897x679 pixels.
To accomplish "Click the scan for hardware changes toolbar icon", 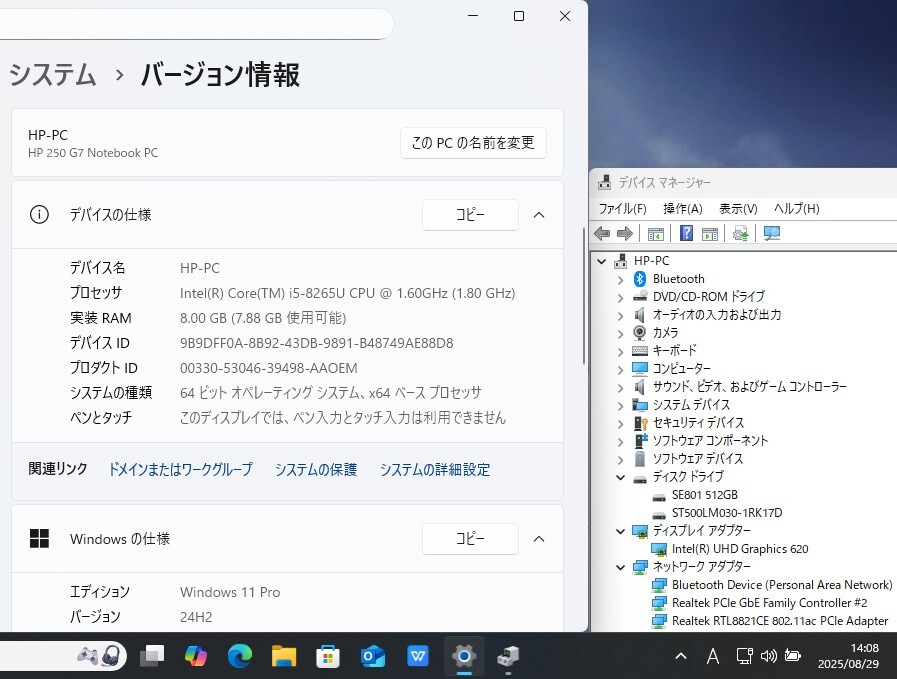I will [771, 233].
